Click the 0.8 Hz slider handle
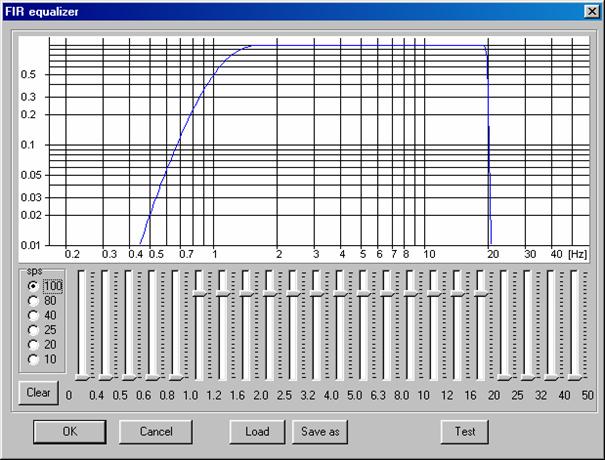Viewport: 605px width, 460px height. coord(176,377)
